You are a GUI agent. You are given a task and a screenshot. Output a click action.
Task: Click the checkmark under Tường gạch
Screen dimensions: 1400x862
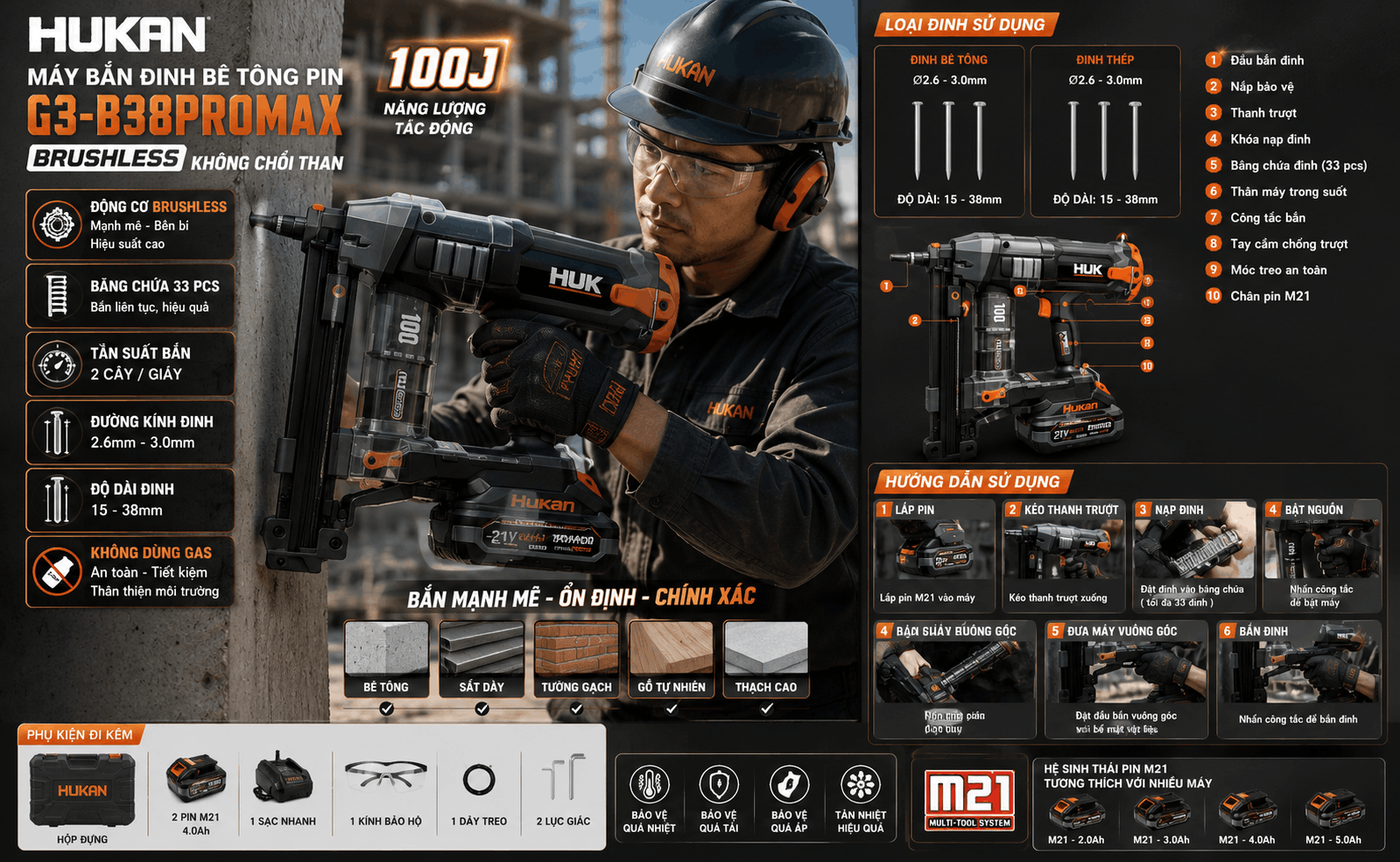pyautogui.click(x=576, y=709)
